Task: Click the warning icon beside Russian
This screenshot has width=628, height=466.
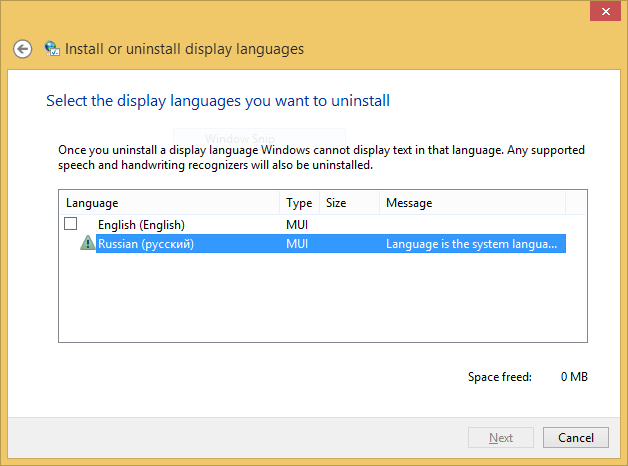Action: point(87,243)
